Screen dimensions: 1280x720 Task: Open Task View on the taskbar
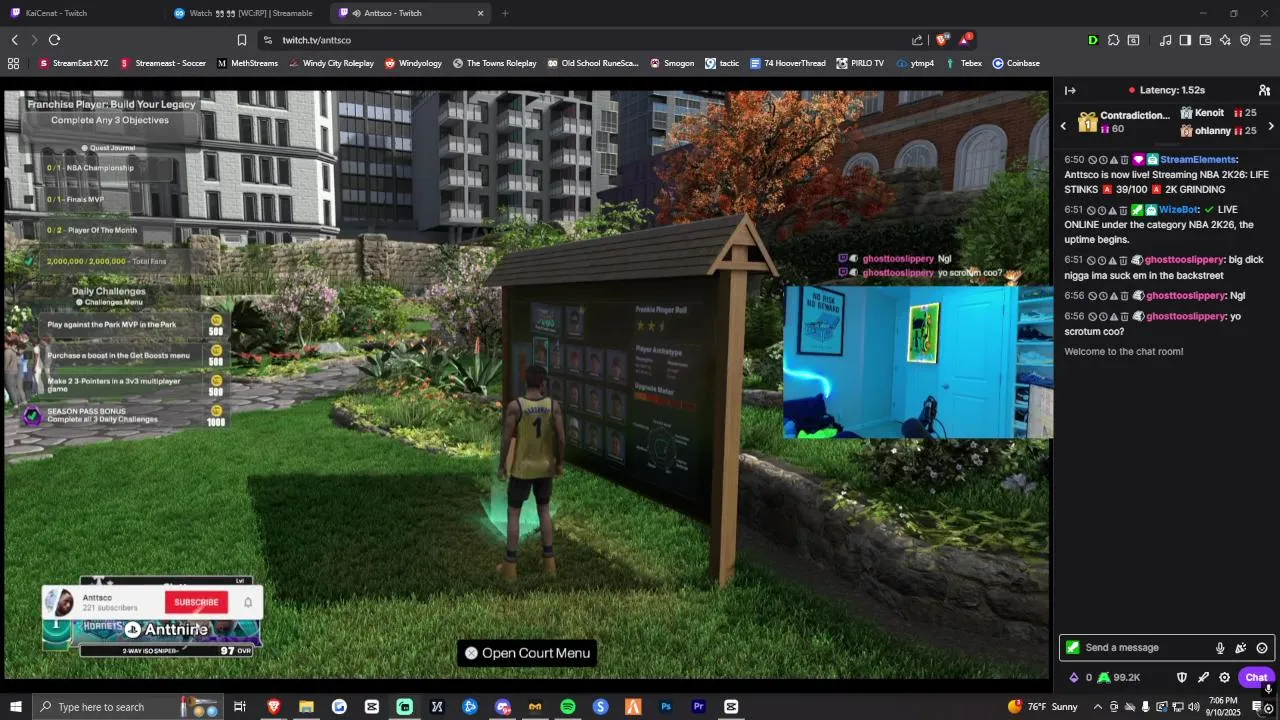tap(240, 707)
